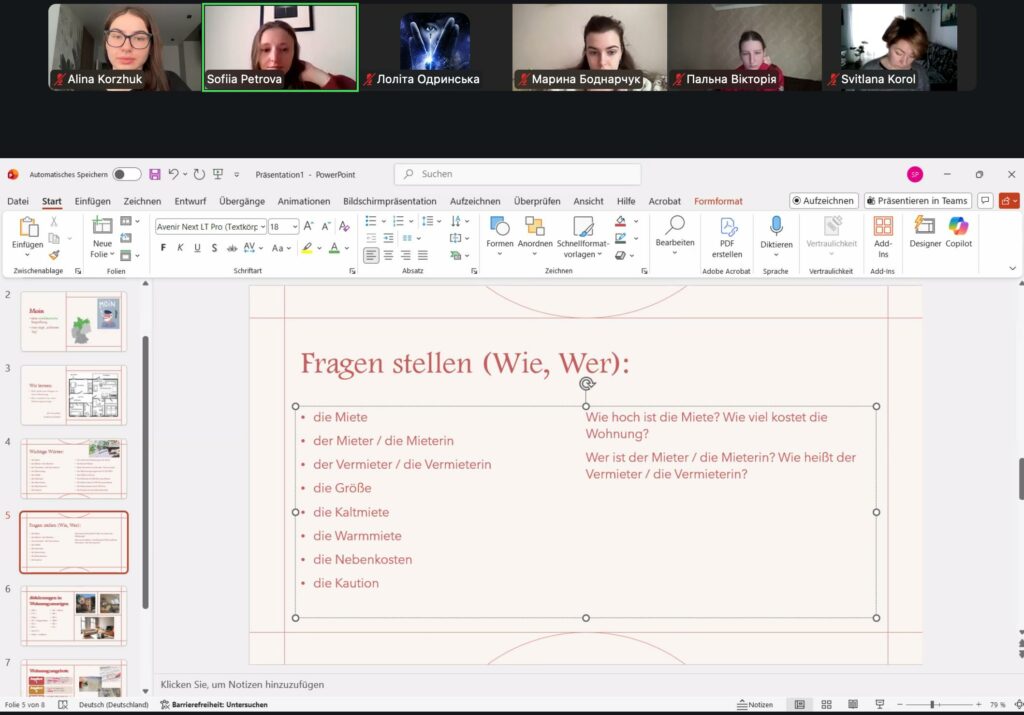This screenshot has height=715, width=1024.
Task: Expand the font size dropdown showing 18
Action: pos(294,227)
